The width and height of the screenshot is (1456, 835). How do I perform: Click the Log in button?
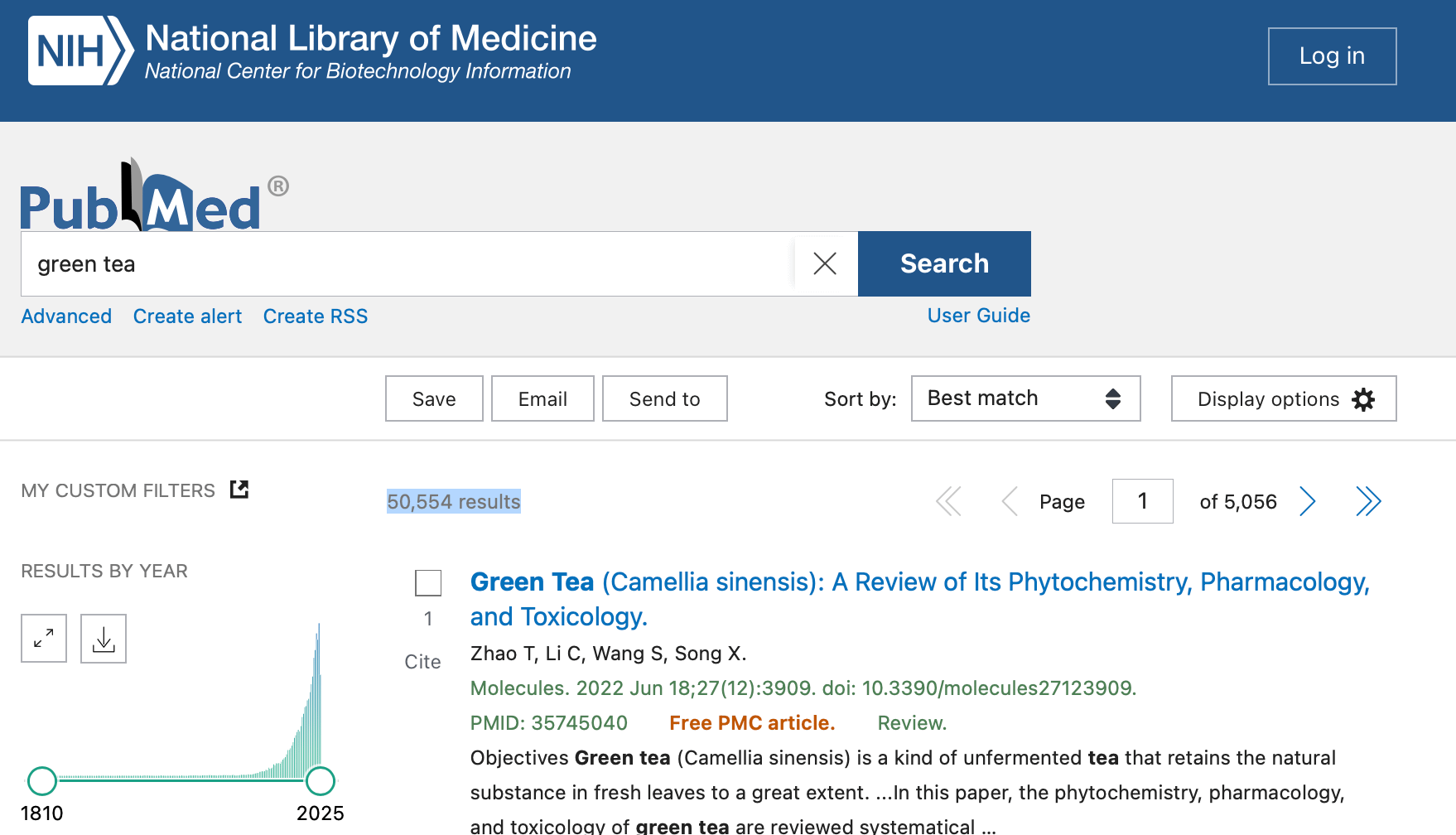[1332, 56]
